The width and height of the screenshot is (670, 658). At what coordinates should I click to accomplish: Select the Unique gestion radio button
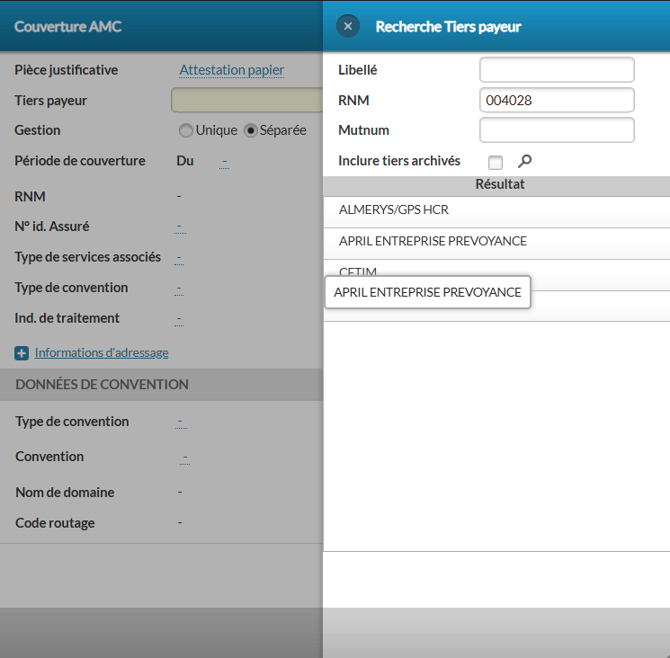pyautogui.click(x=186, y=131)
